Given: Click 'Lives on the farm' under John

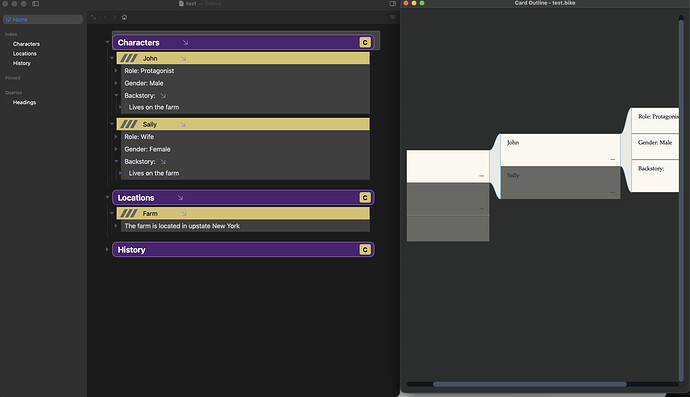Looking at the screenshot, I should [x=154, y=107].
